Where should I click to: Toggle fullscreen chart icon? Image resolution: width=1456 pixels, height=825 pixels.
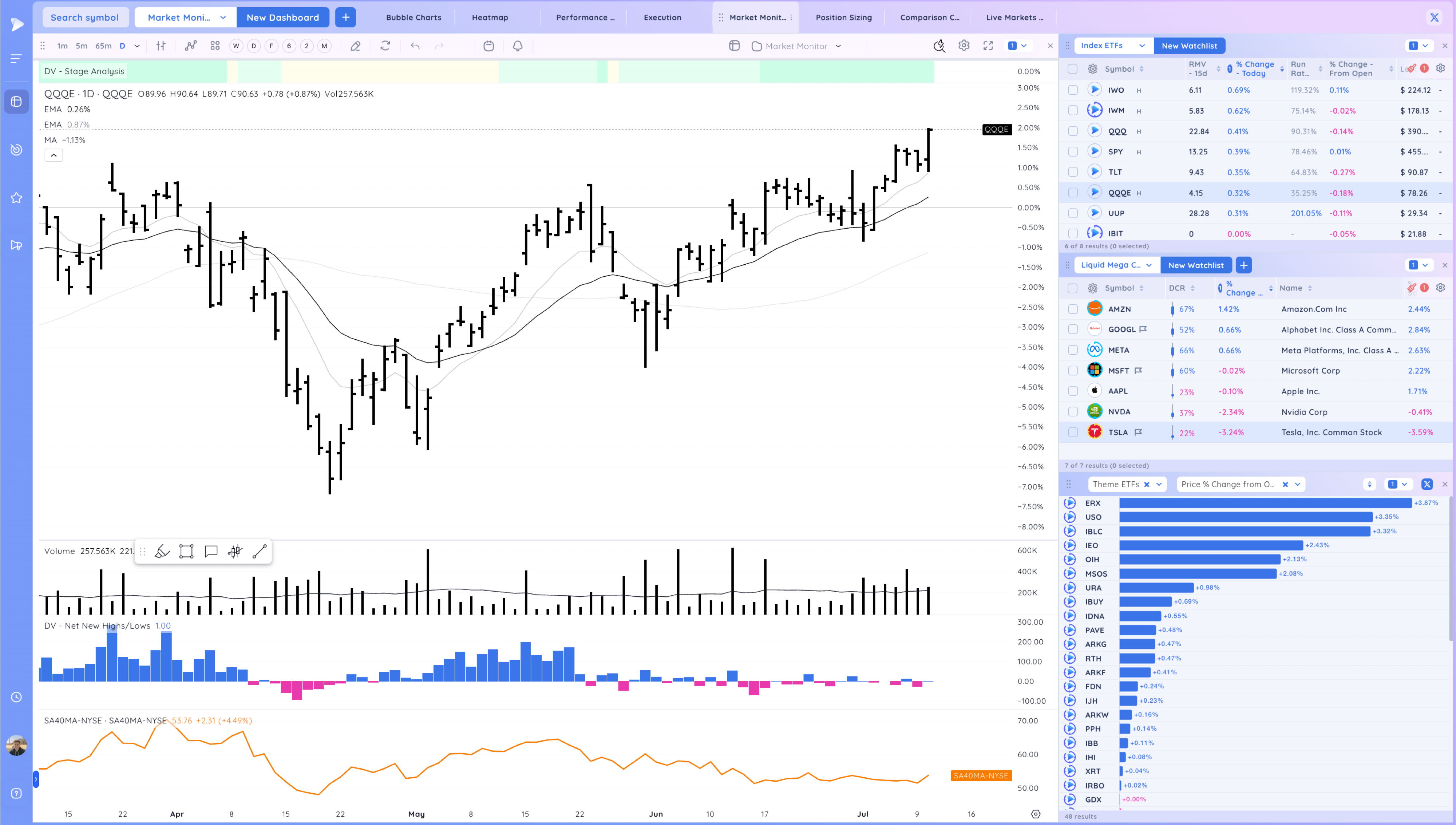point(988,46)
